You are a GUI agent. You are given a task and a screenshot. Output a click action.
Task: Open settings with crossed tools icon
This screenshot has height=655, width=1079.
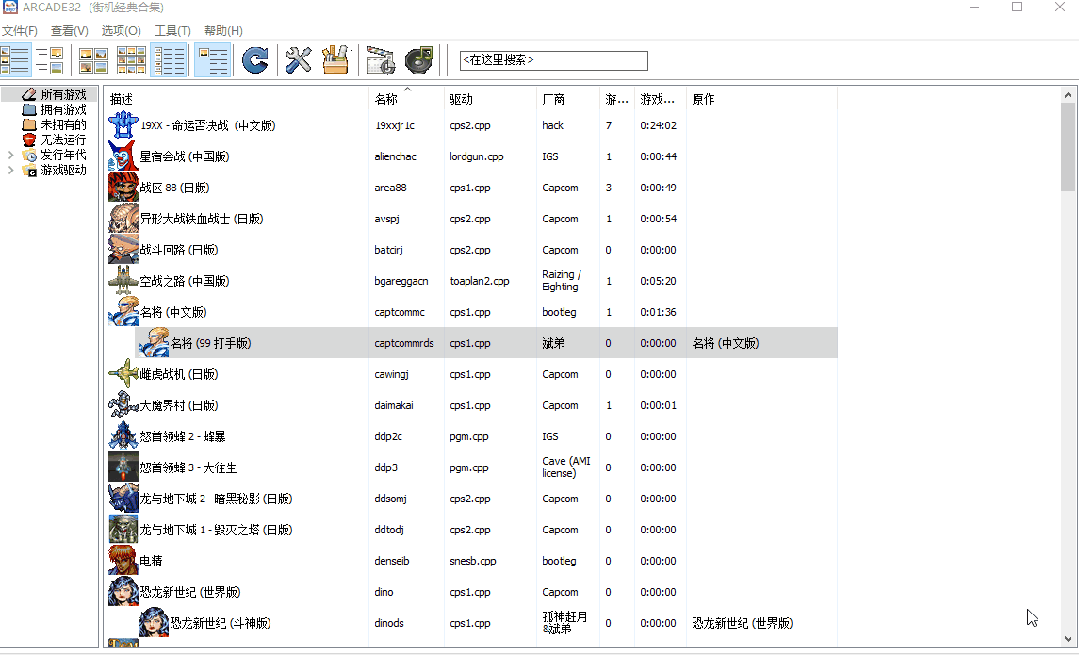coord(299,60)
